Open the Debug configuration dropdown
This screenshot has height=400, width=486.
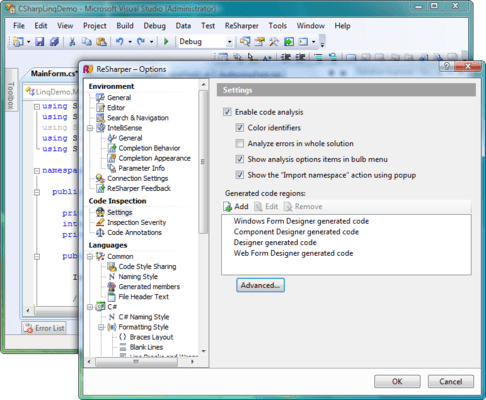tap(229, 42)
